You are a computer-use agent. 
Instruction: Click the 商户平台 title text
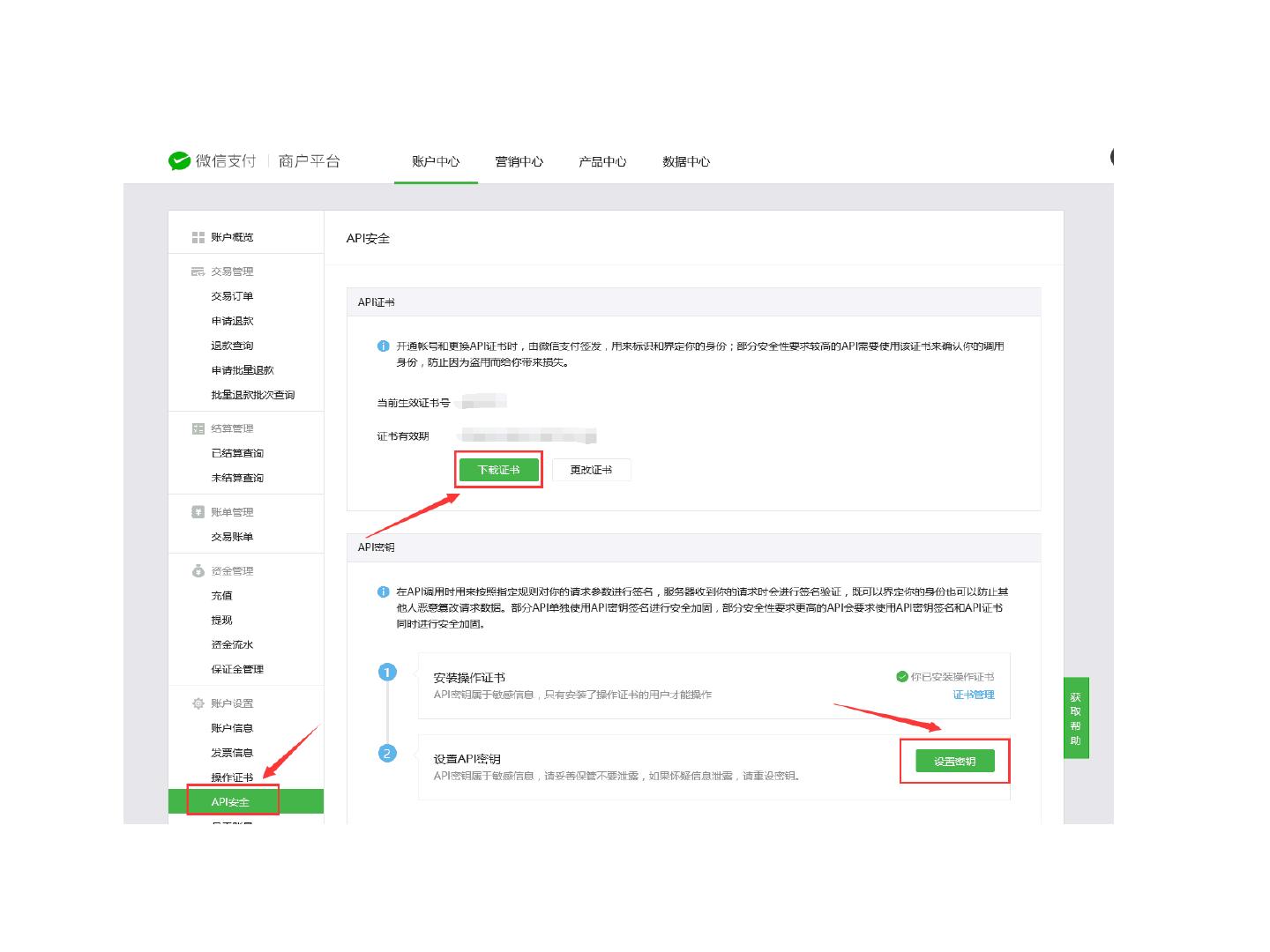click(x=309, y=161)
